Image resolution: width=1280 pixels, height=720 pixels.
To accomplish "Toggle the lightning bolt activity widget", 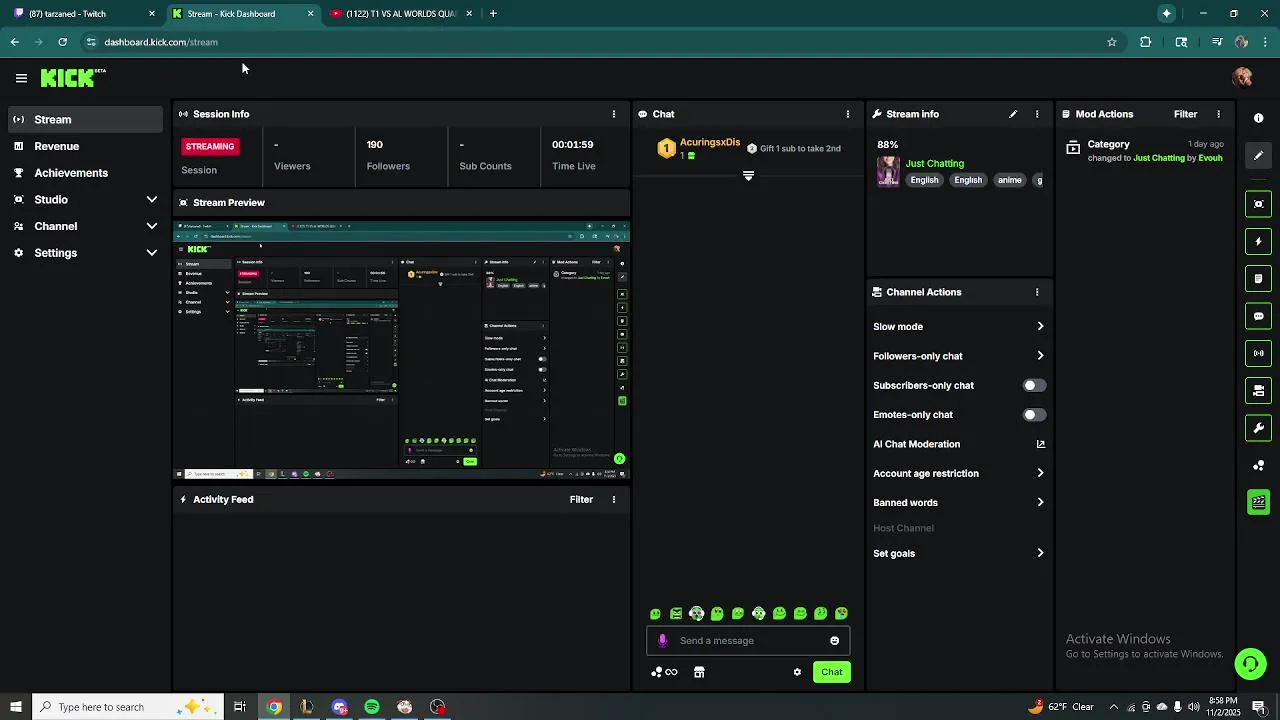I will pyautogui.click(x=1259, y=241).
